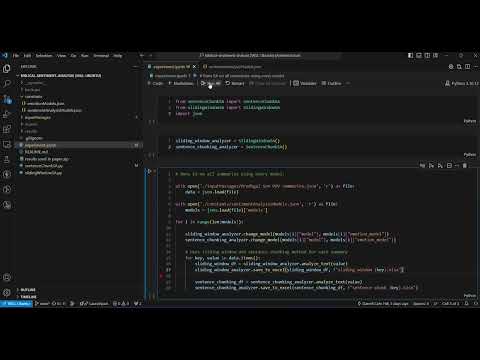Screen dimensions: 480x360
Task: Change first cell language from Python
Action: [x=470, y=121]
